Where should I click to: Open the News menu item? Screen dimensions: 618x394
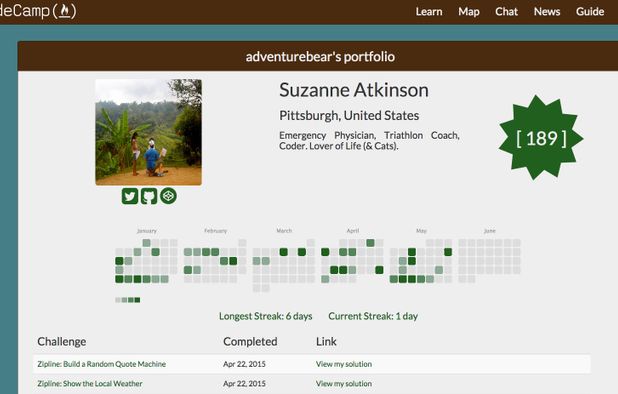tap(547, 11)
